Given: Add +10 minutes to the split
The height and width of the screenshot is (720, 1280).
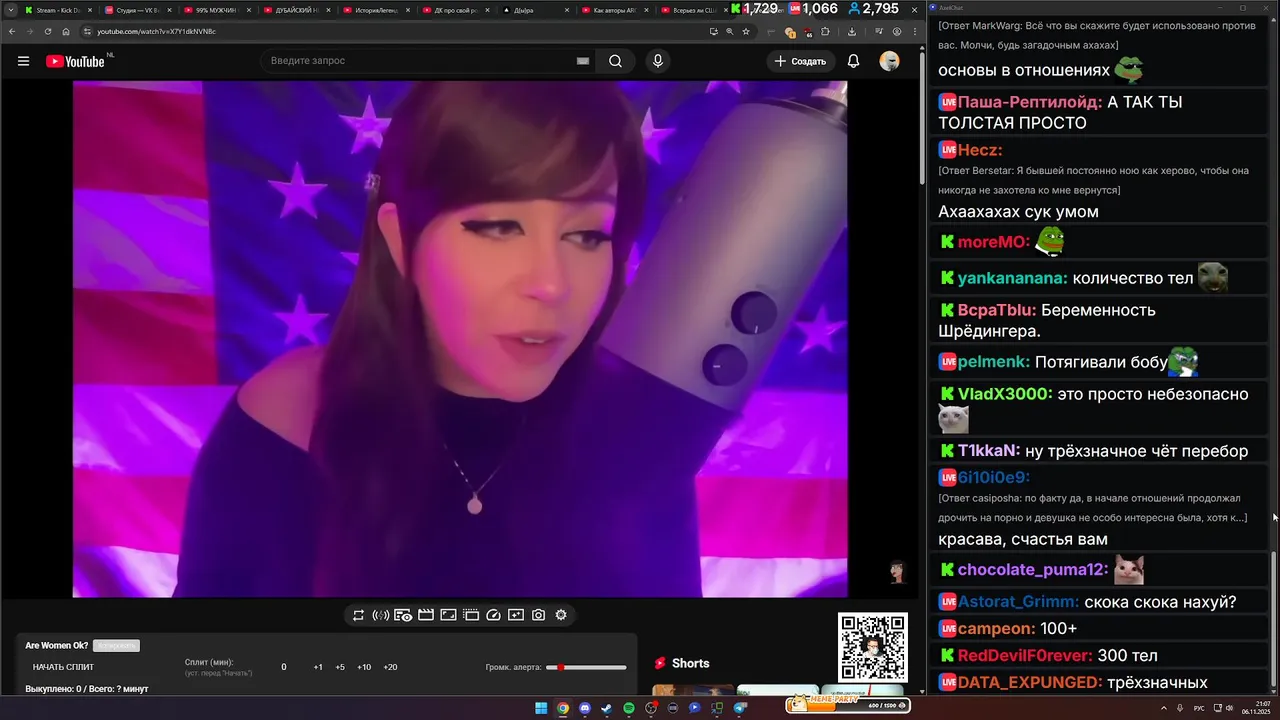Looking at the screenshot, I should pyautogui.click(x=364, y=667).
